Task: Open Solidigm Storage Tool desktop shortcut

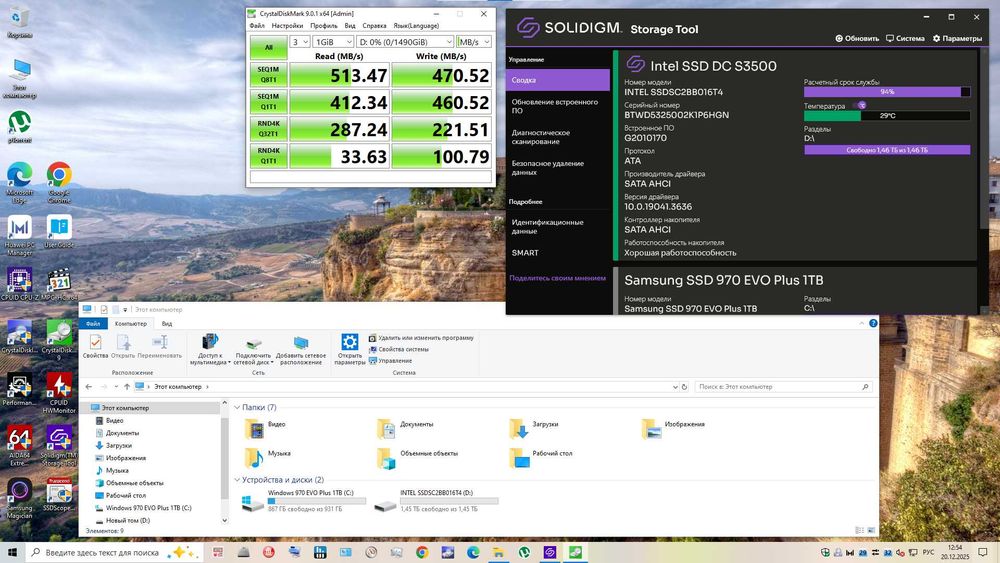Action: 59,441
